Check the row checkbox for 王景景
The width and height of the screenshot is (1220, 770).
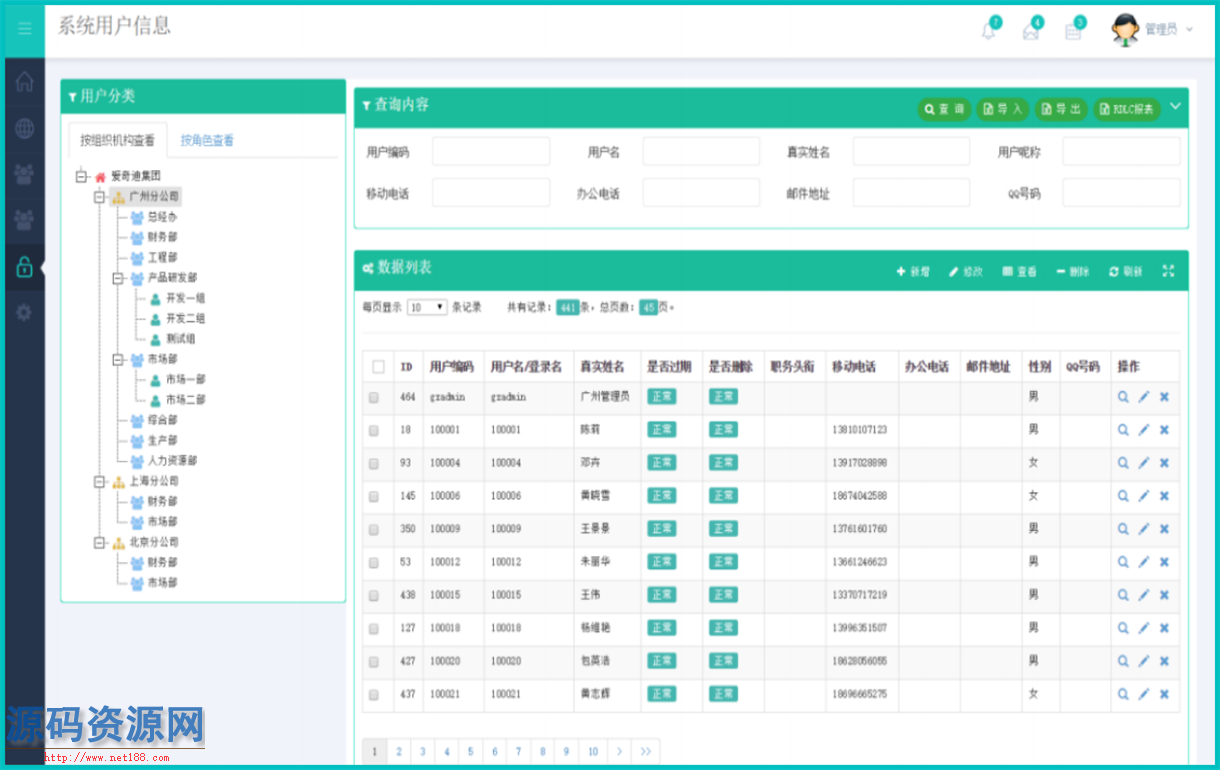pos(374,529)
